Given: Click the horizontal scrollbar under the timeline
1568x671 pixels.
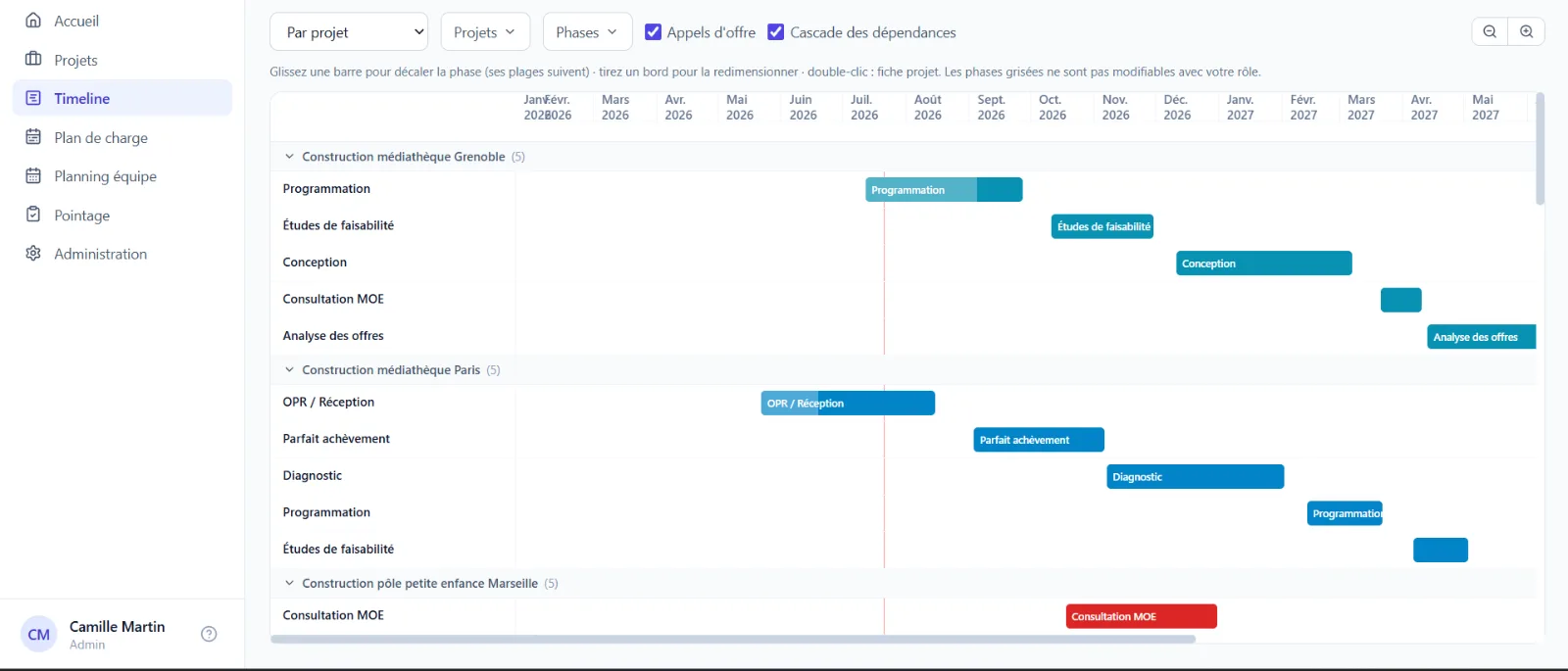Looking at the screenshot, I should [x=733, y=639].
